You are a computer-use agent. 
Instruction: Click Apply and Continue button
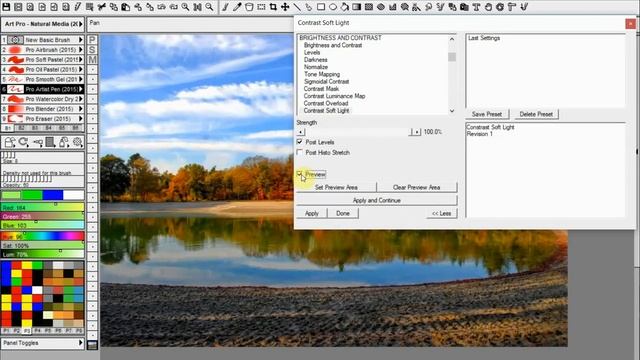point(377,200)
